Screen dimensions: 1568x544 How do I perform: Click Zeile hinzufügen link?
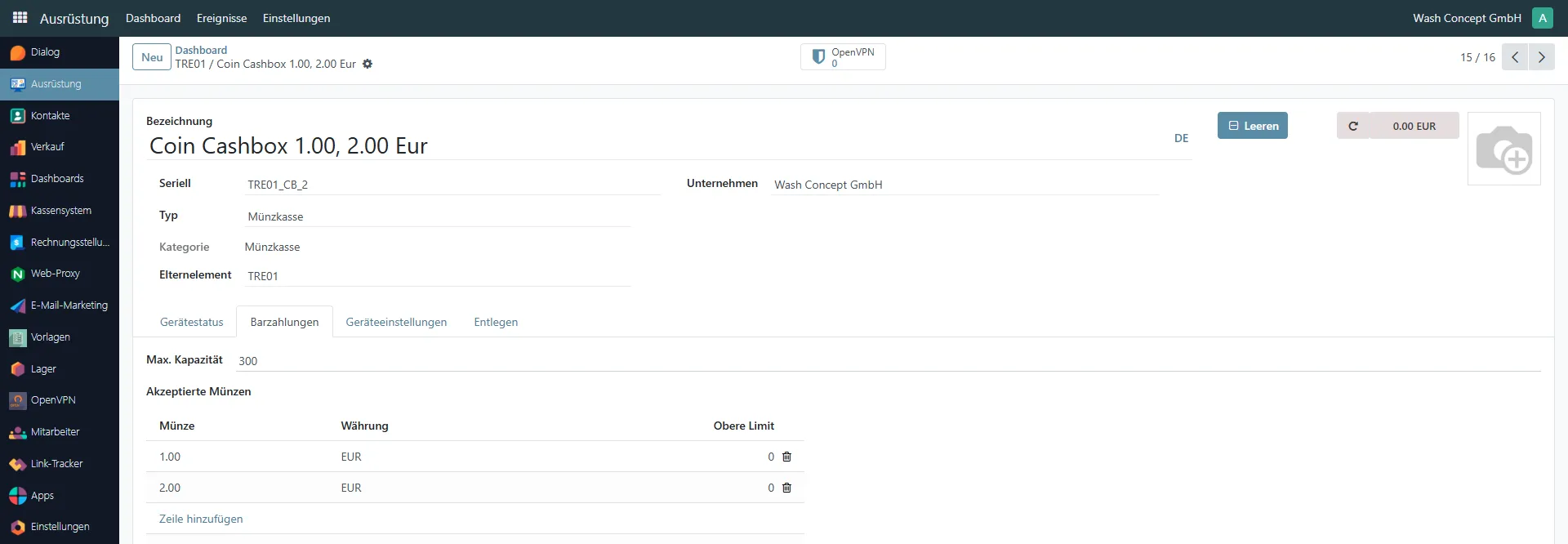click(x=201, y=519)
